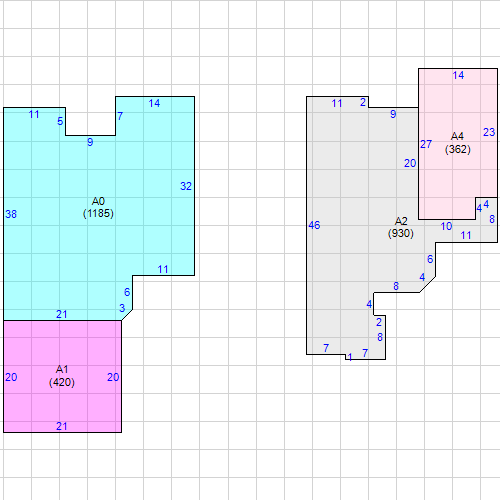Select the 32 dimension on A0's right side

point(186,186)
